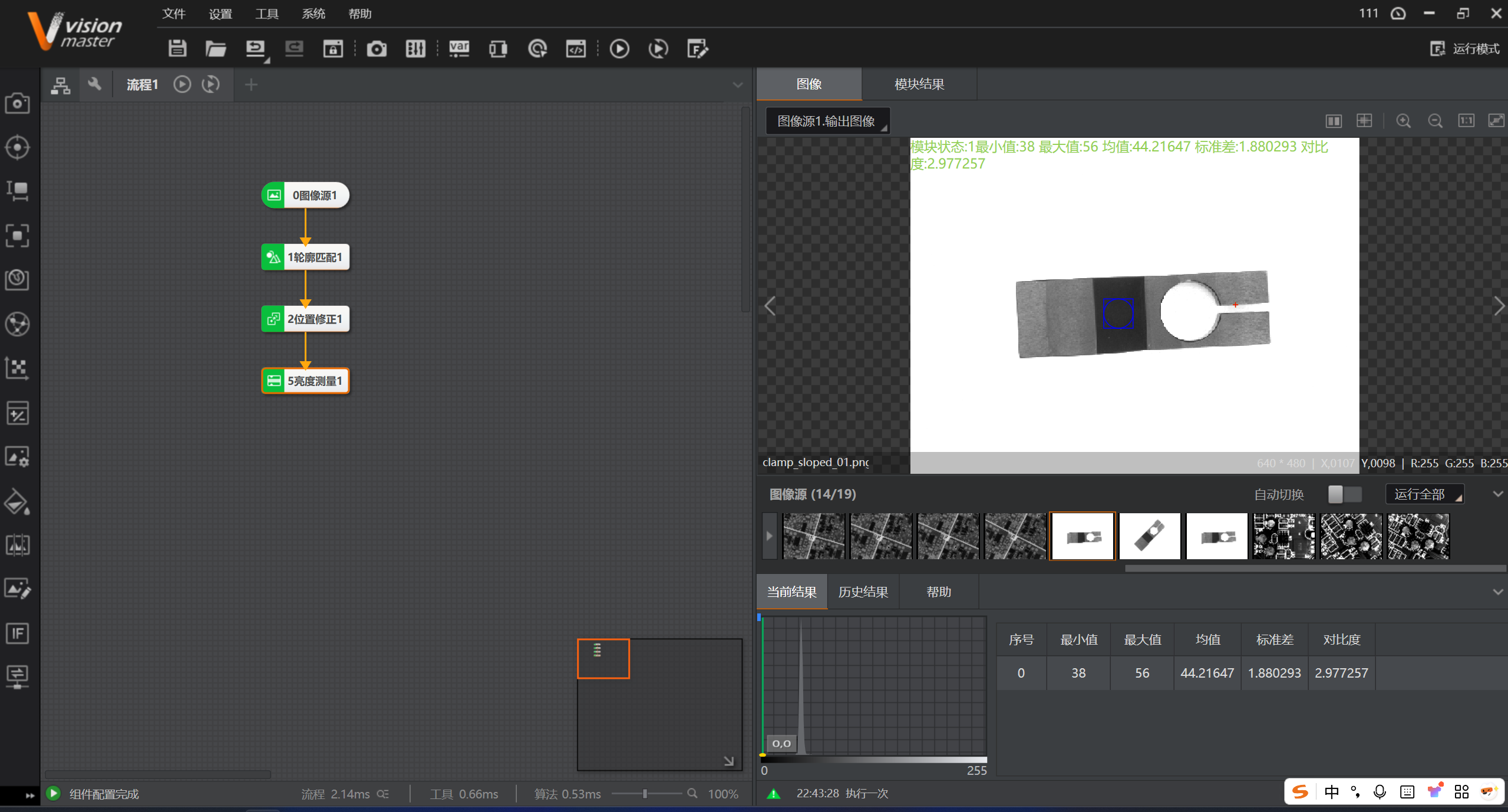Switch to Run Mode (运行模式)
Image resolution: width=1508 pixels, height=812 pixels.
(x=1465, y=48)
